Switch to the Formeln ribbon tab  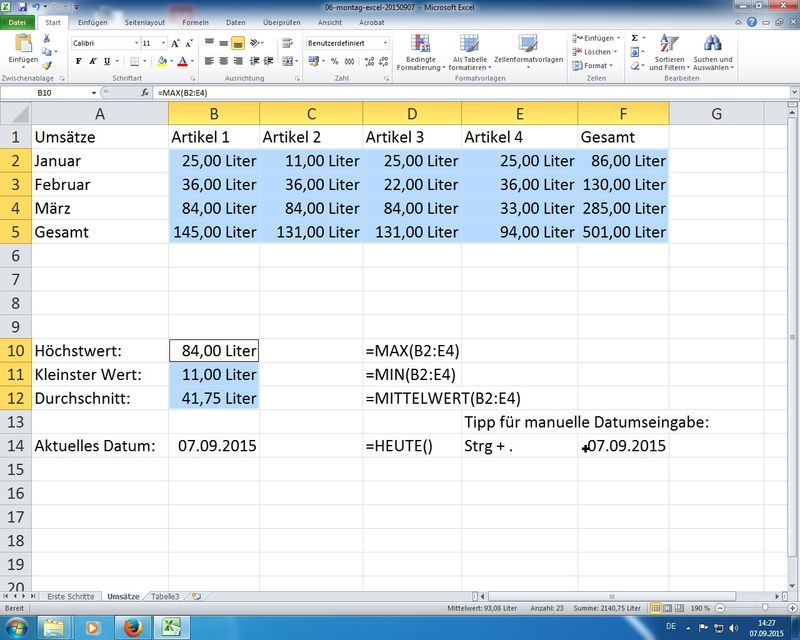[195, 22]
